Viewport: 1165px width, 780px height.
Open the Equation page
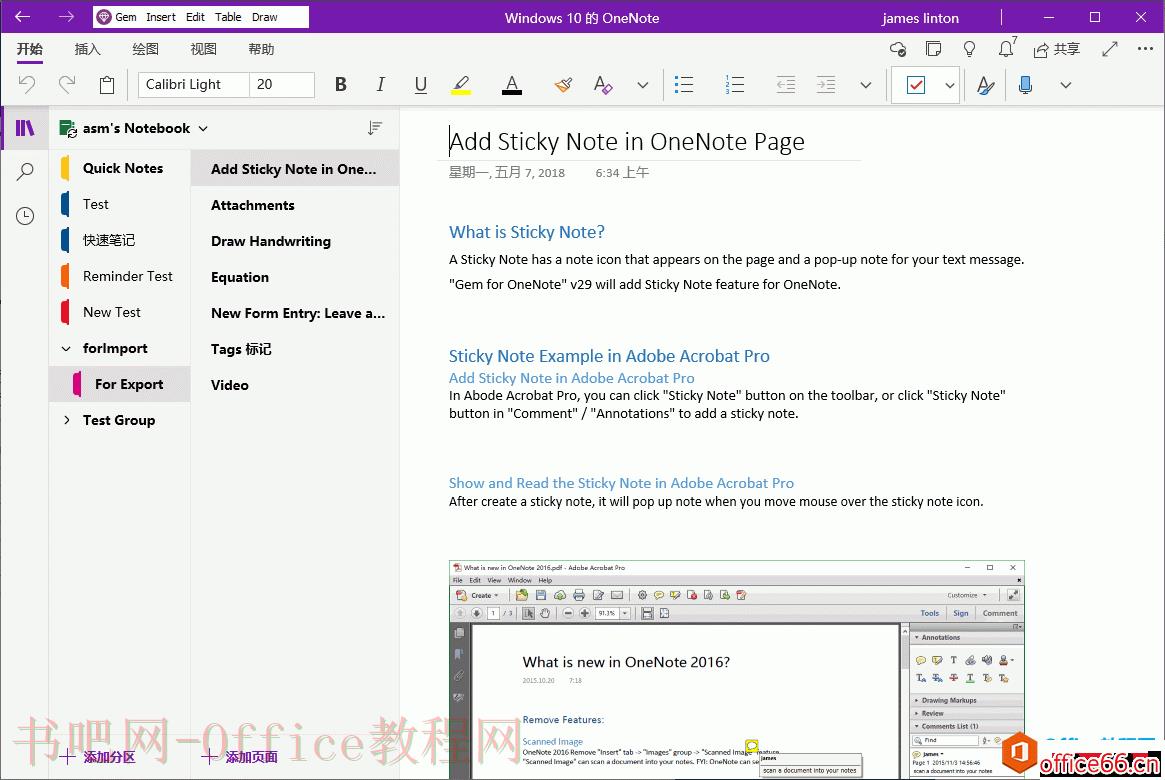click(x=295, y=277)
